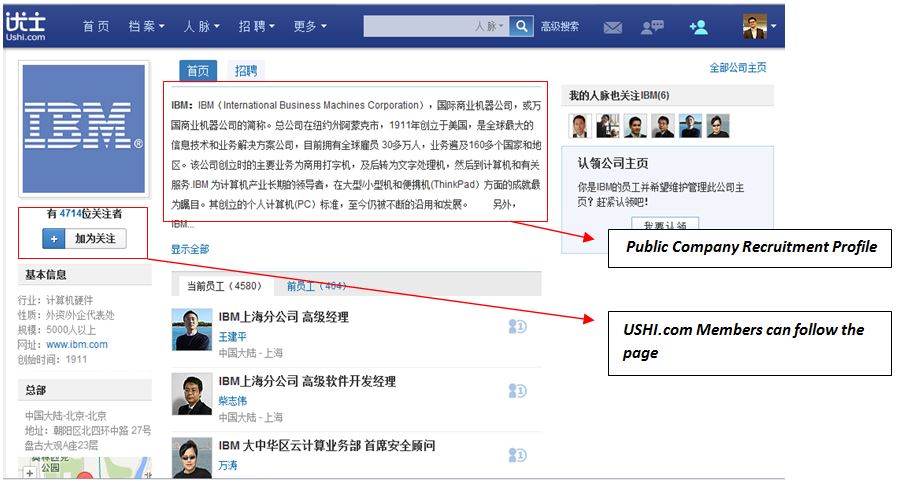Click last sunglasses avatar in followers row
Viewport: 902px width, 494px height.
click(718, 125)
